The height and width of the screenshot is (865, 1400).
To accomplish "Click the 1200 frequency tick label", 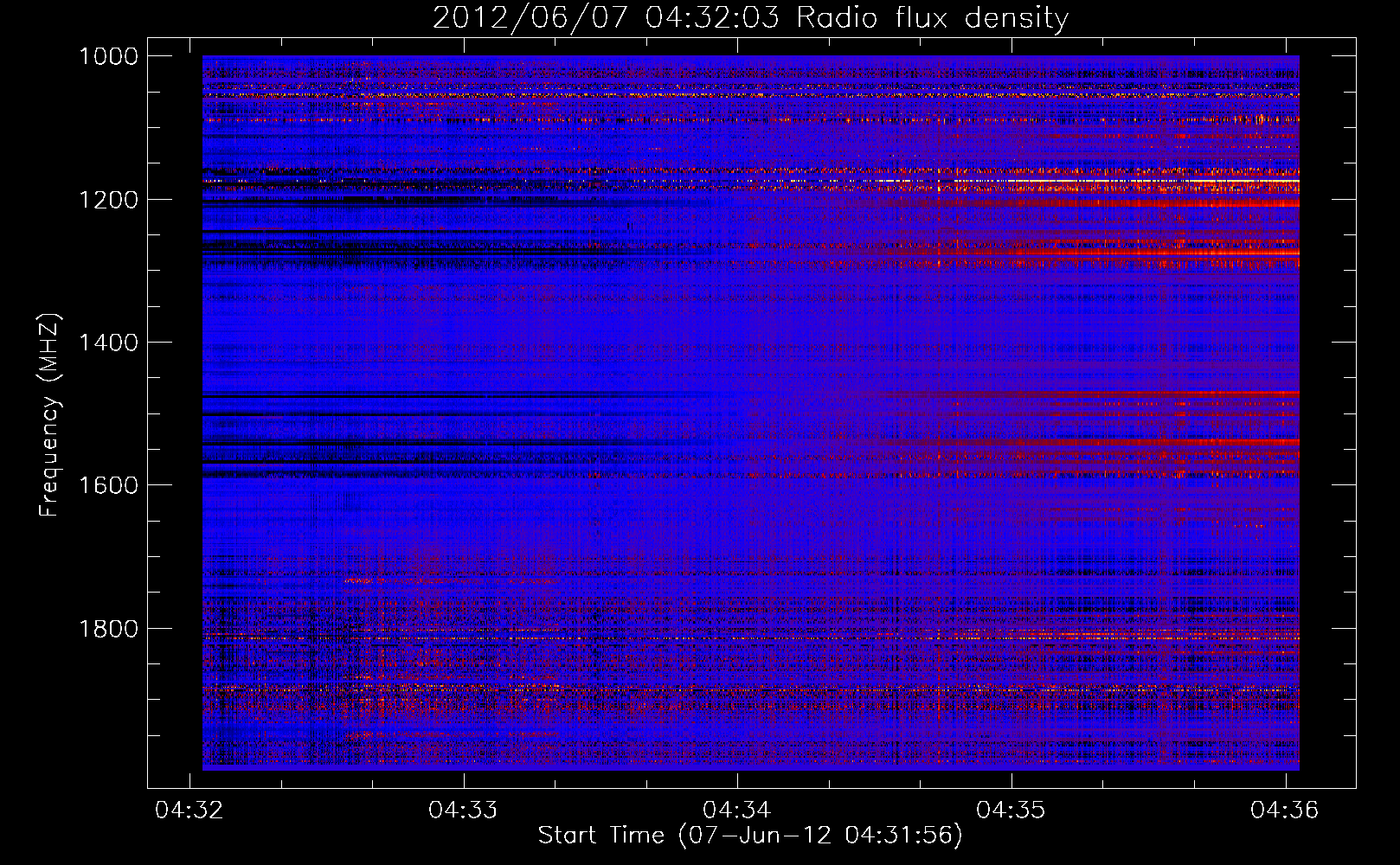I will pos(108,200).
